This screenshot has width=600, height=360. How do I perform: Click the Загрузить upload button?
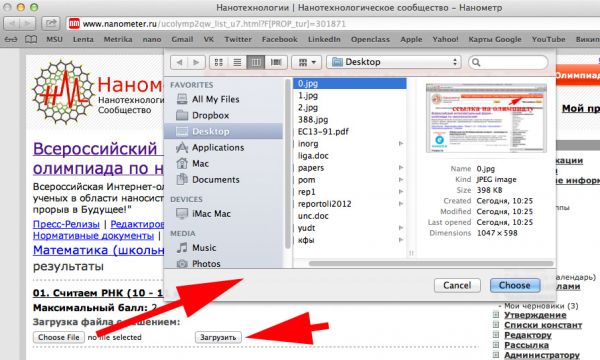click(218, 337)
